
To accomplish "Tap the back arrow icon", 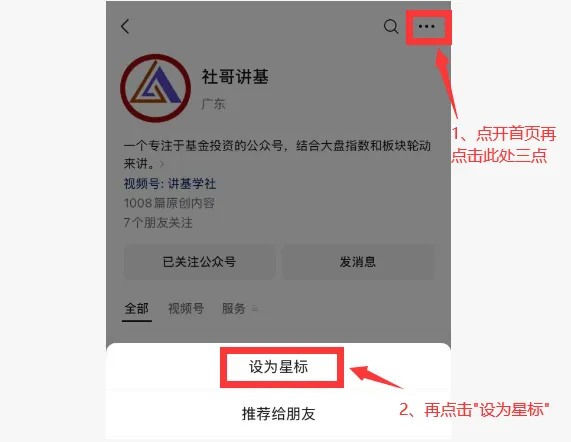I will click(125, 27).
